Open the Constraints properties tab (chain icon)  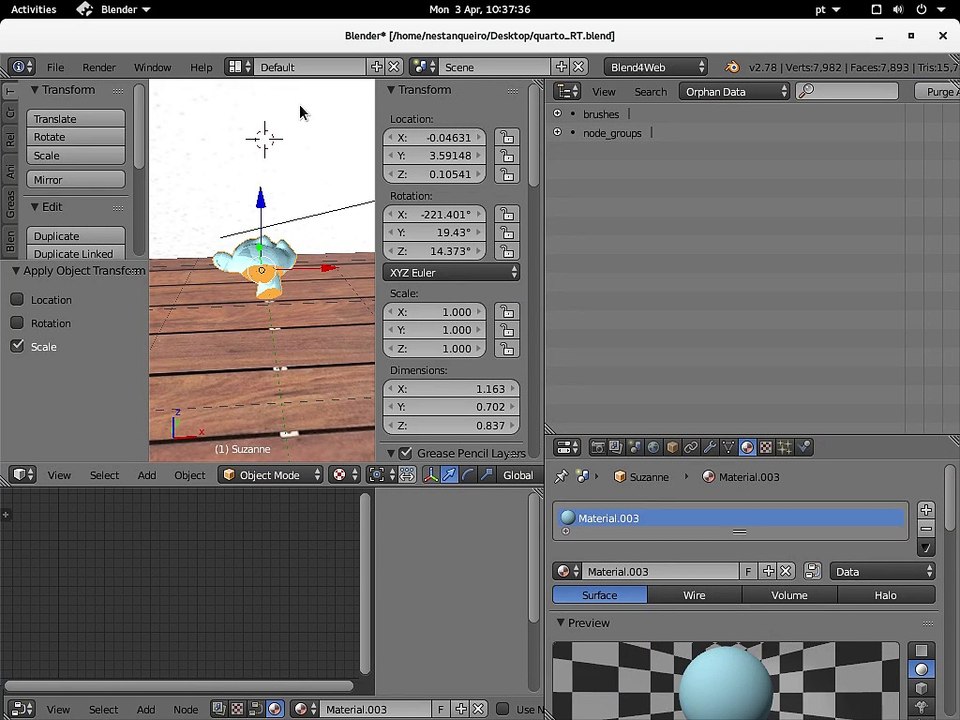(x=691, y=448)
